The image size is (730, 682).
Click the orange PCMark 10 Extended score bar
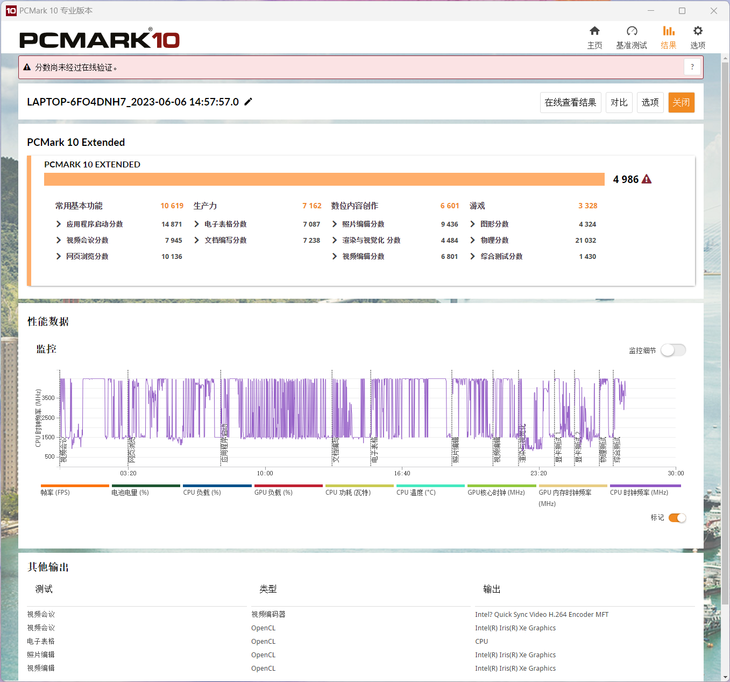[324, 179]
